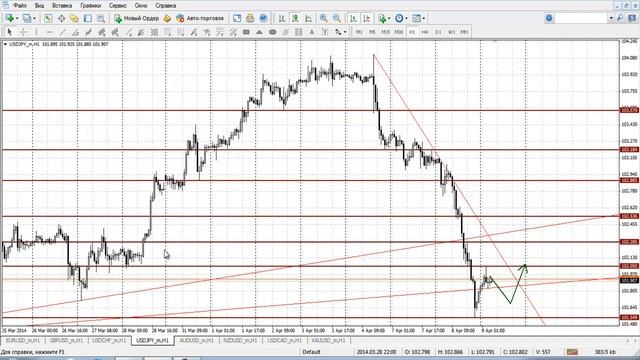Toggle chart auto scroll
The height and width of the screenshot is (360, 640).
353,18
